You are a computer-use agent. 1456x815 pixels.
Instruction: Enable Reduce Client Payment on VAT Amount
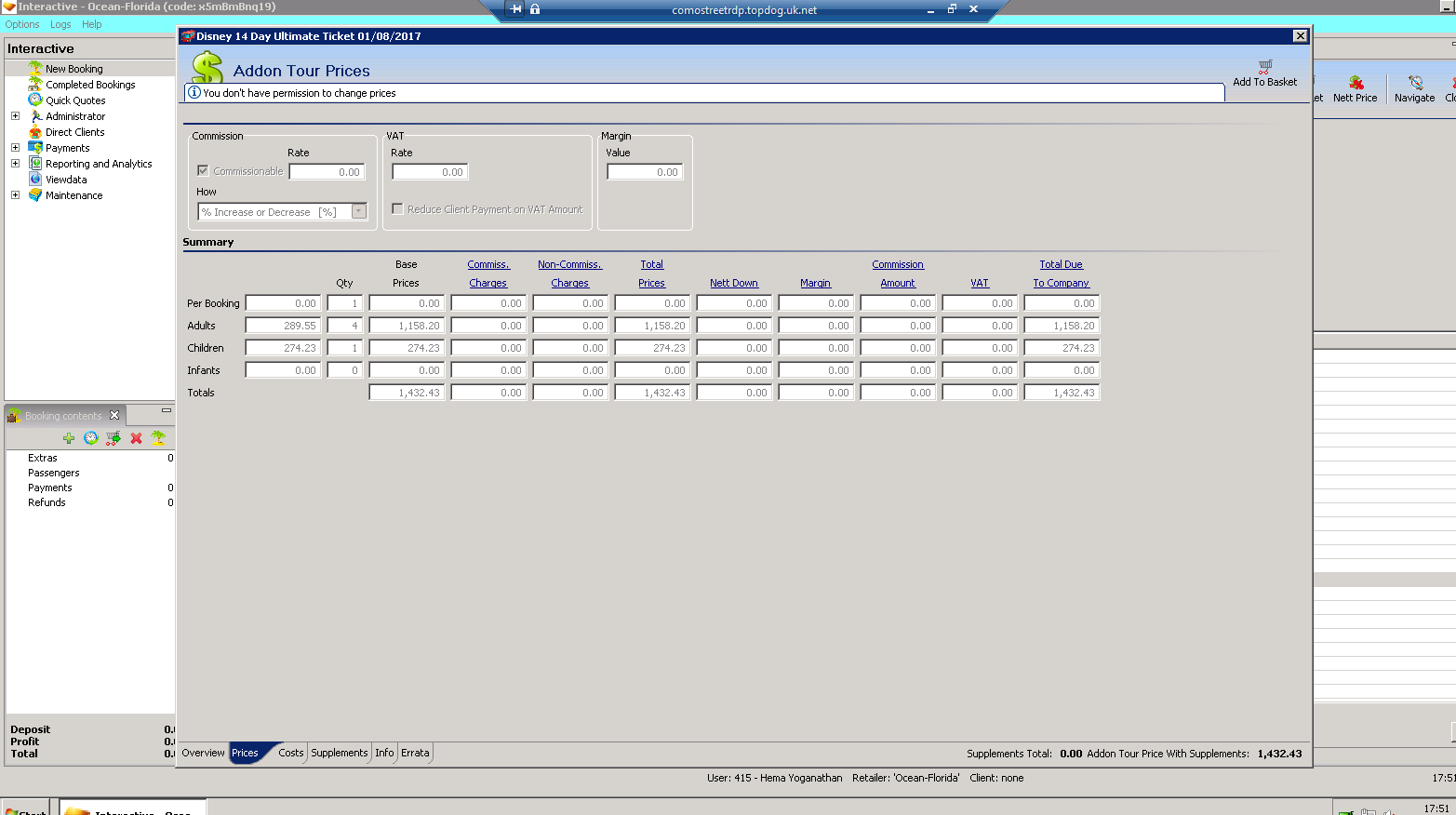(397, 208)
